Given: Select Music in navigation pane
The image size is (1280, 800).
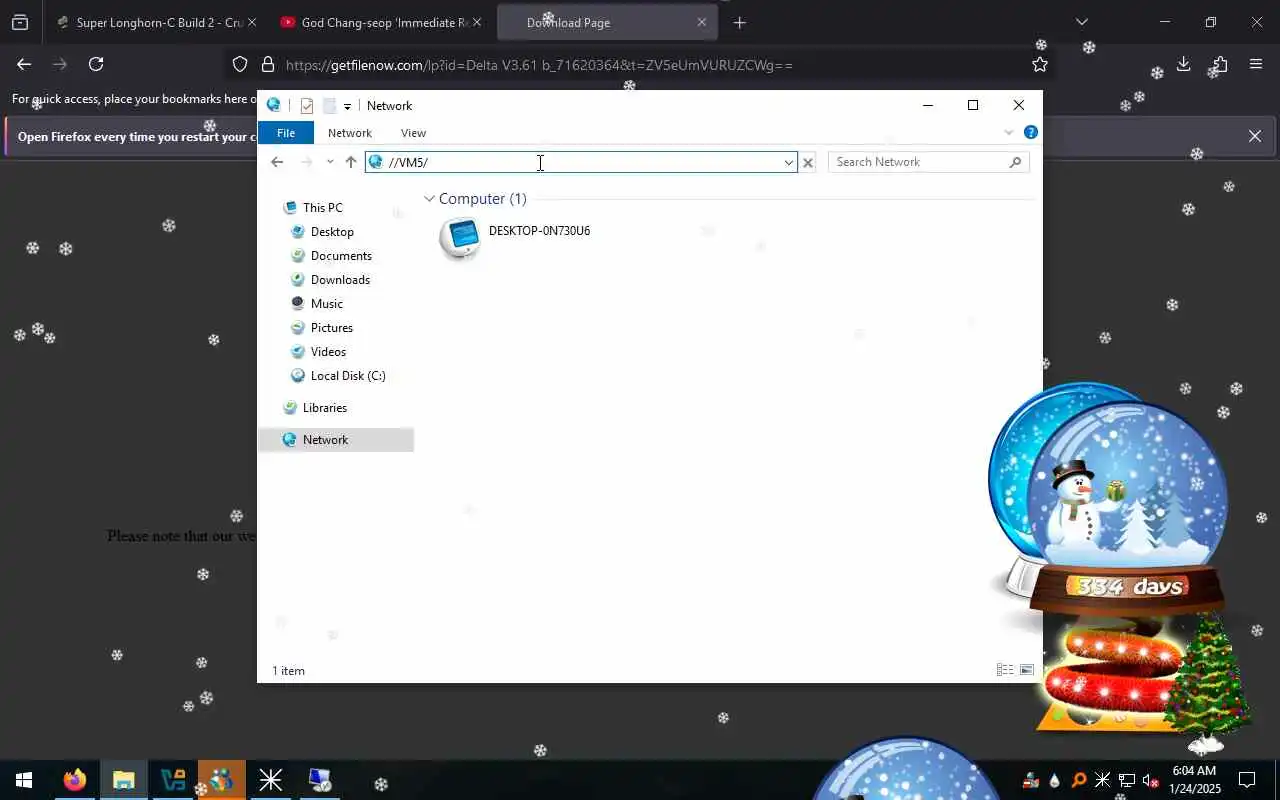Looking at the screenshot, I should pyautogui.click(x=326, y=304).
